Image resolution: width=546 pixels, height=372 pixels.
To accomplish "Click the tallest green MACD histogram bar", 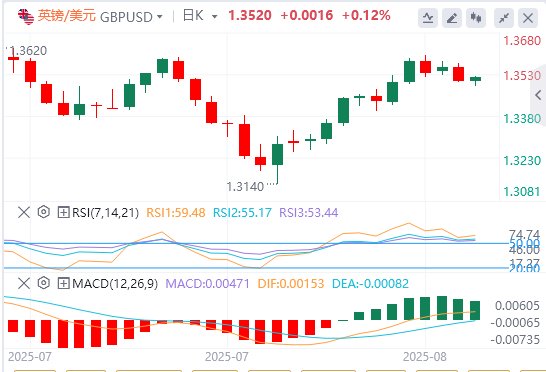I will point(442,308).
